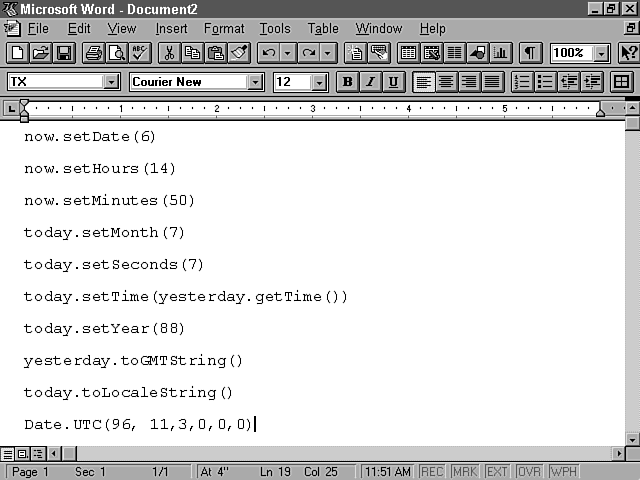Click the Bulleted list icon
The height and width of the screenshot is (480, 640).
click(x=545, y=82)
